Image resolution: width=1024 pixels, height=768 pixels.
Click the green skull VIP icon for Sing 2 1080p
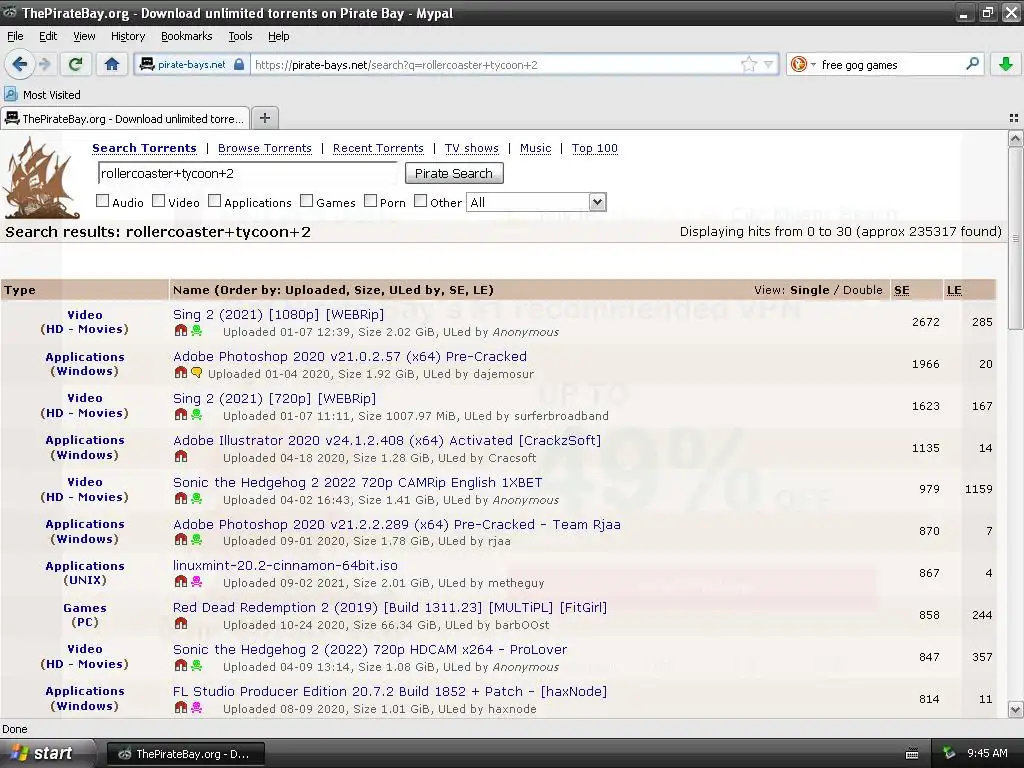[197, 331]
